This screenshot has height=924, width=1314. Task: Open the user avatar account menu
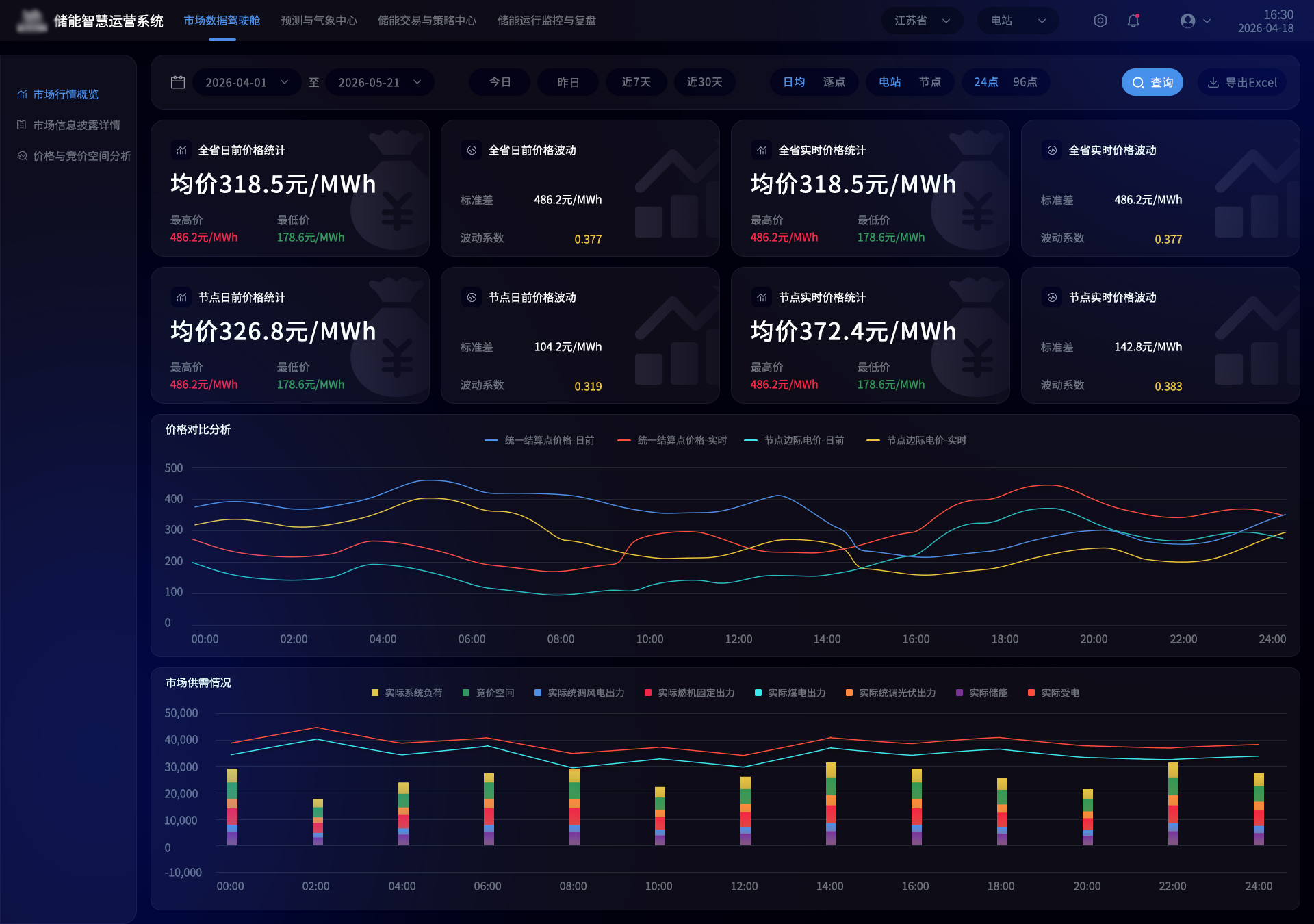[1188, 21]
